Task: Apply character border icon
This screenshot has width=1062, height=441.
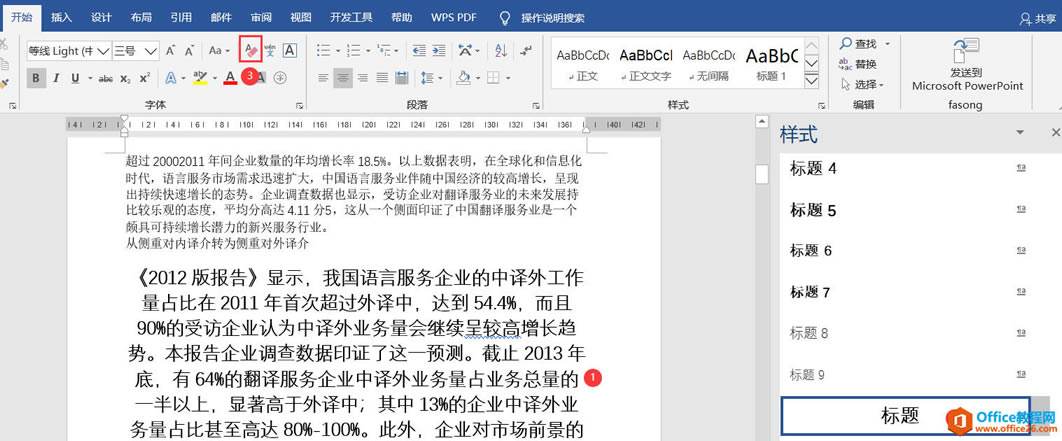Action: point(289,50)
